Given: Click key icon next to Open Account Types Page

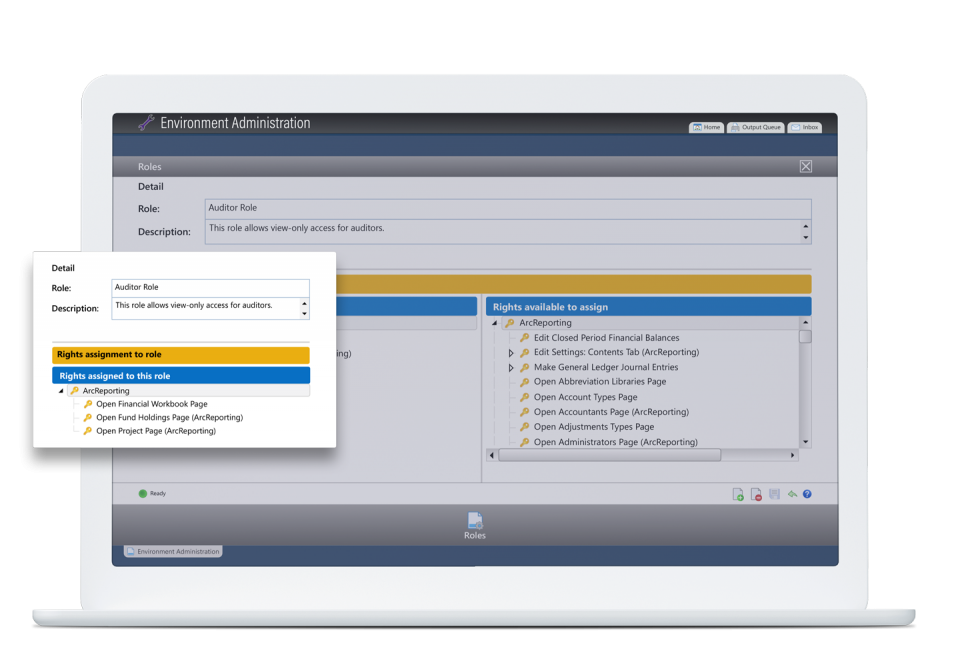Looking at the screenshot, I should coord(524,397).
